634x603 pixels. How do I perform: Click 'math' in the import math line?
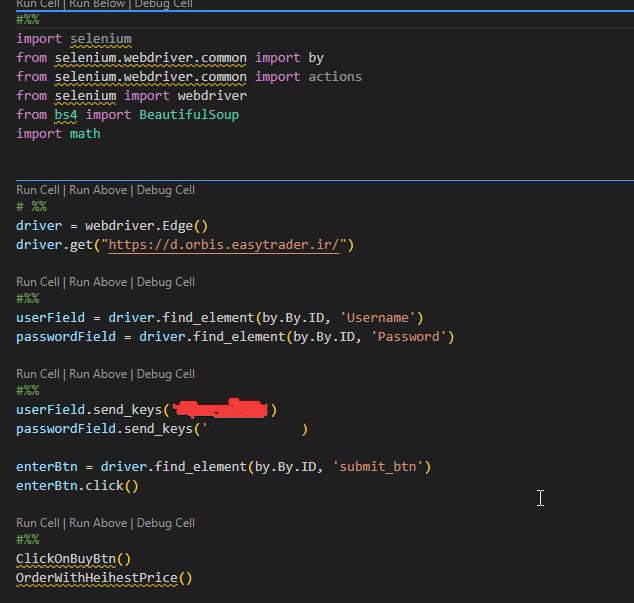pyautogui.click(x=85, y=134)
